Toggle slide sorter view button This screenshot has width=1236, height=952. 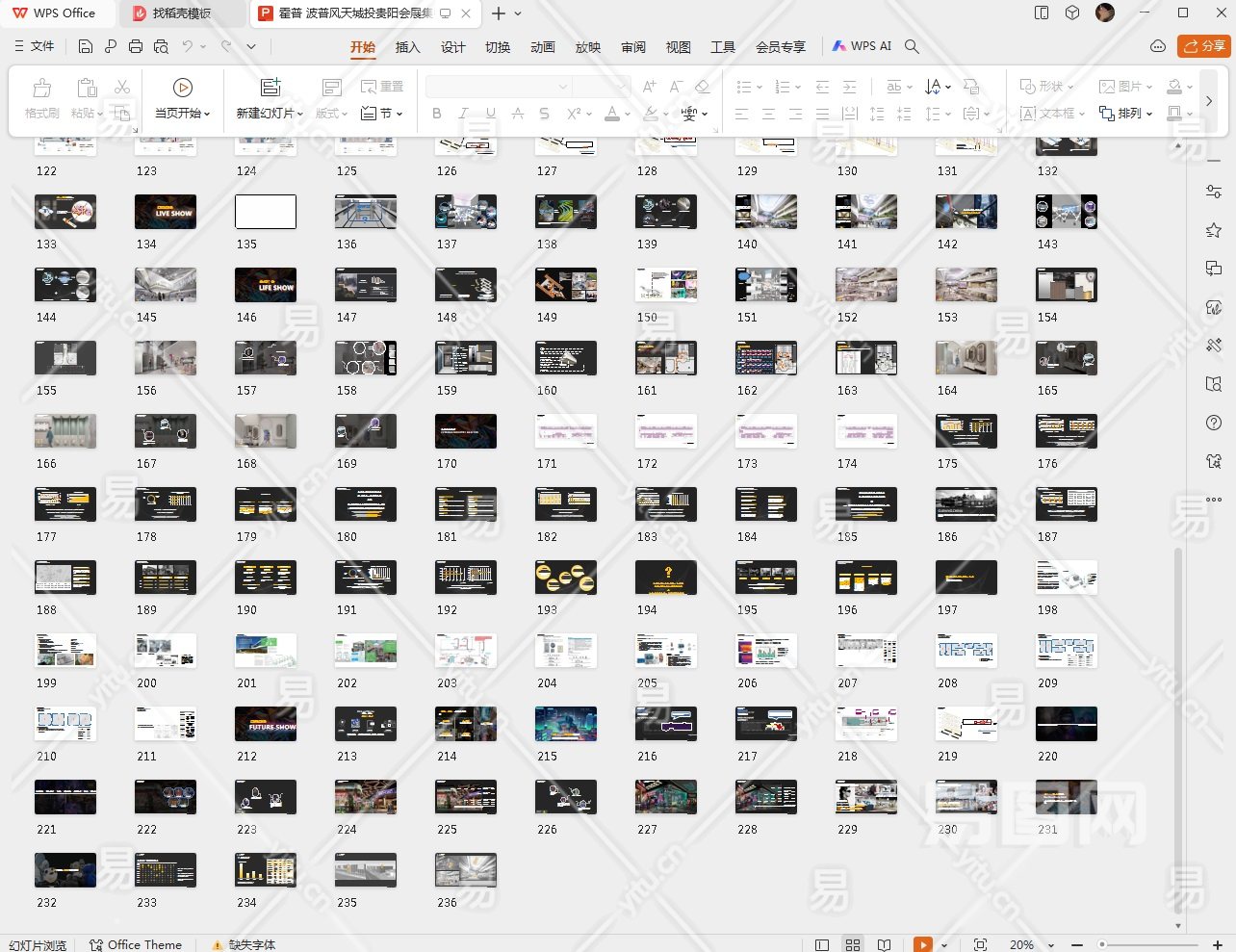click(x=853, y=944)
